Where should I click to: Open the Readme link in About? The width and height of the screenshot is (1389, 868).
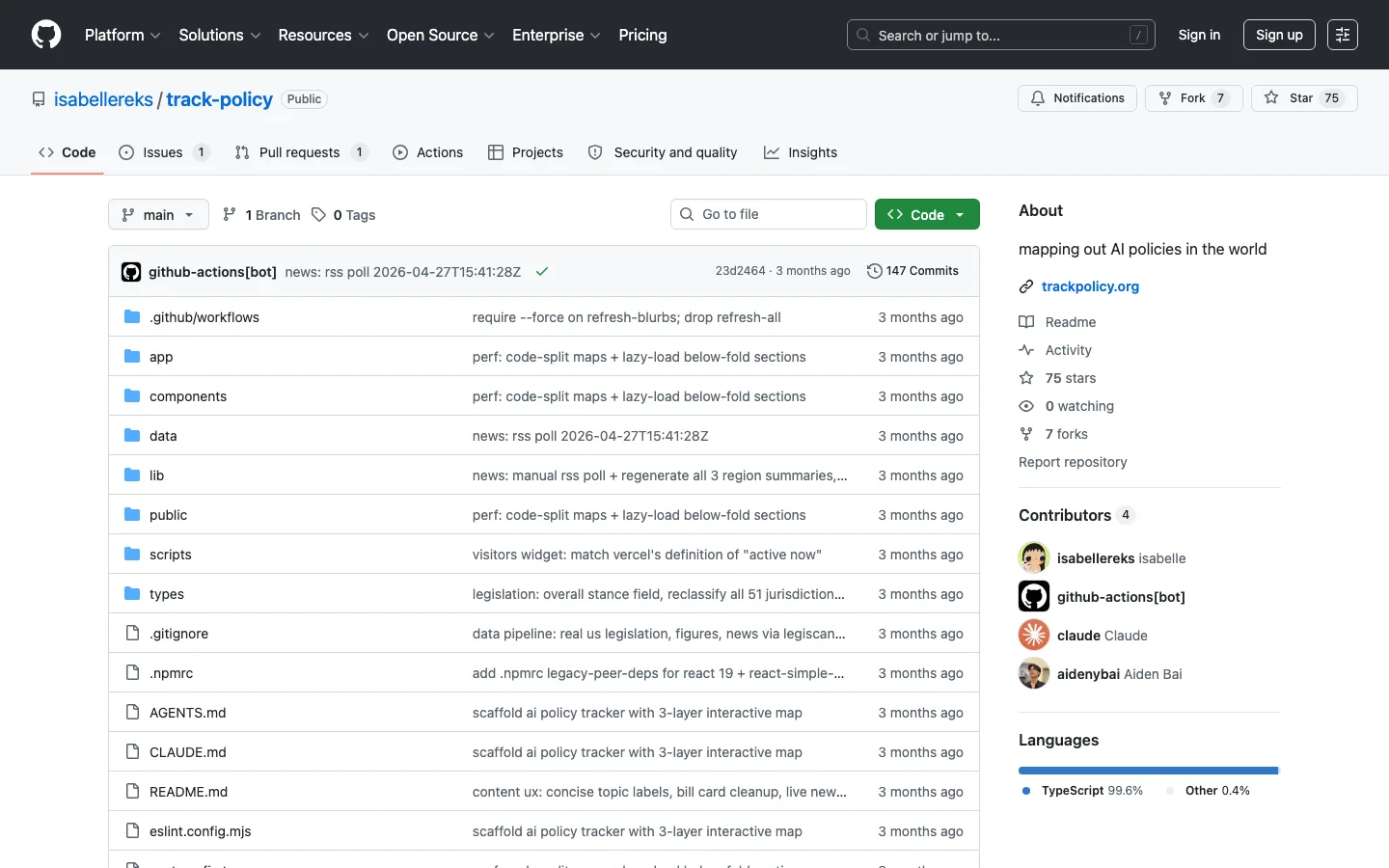coord(1057,322)
